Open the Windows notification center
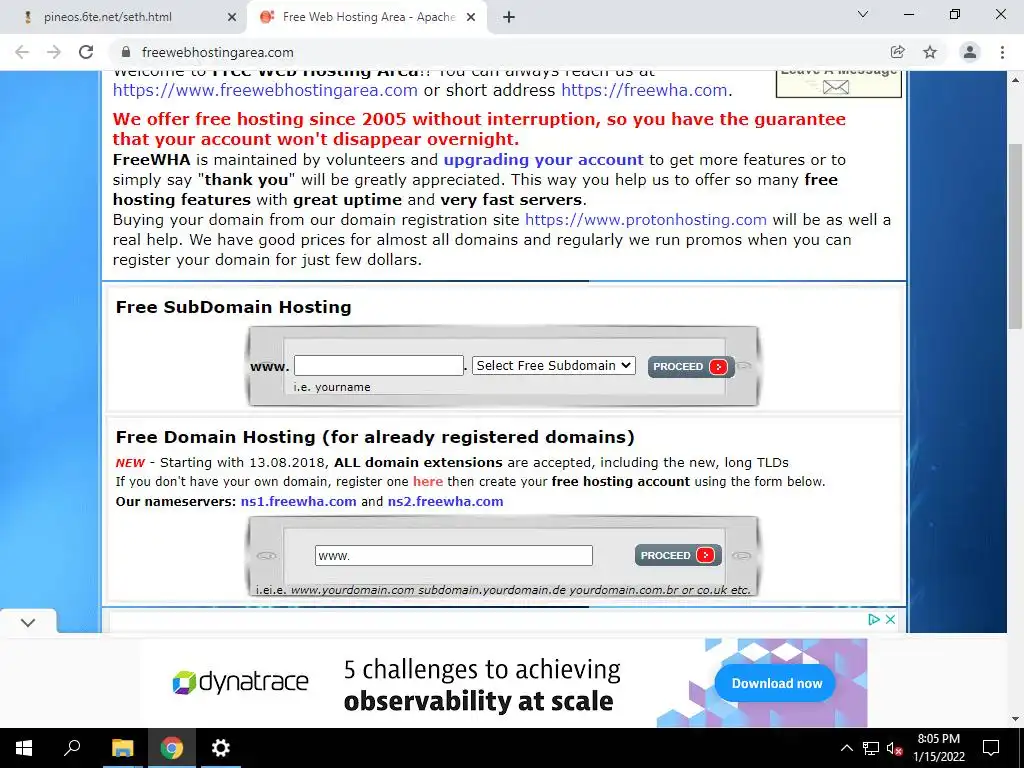Screen dimensions: 1024x768 click(x=991, y=748)
